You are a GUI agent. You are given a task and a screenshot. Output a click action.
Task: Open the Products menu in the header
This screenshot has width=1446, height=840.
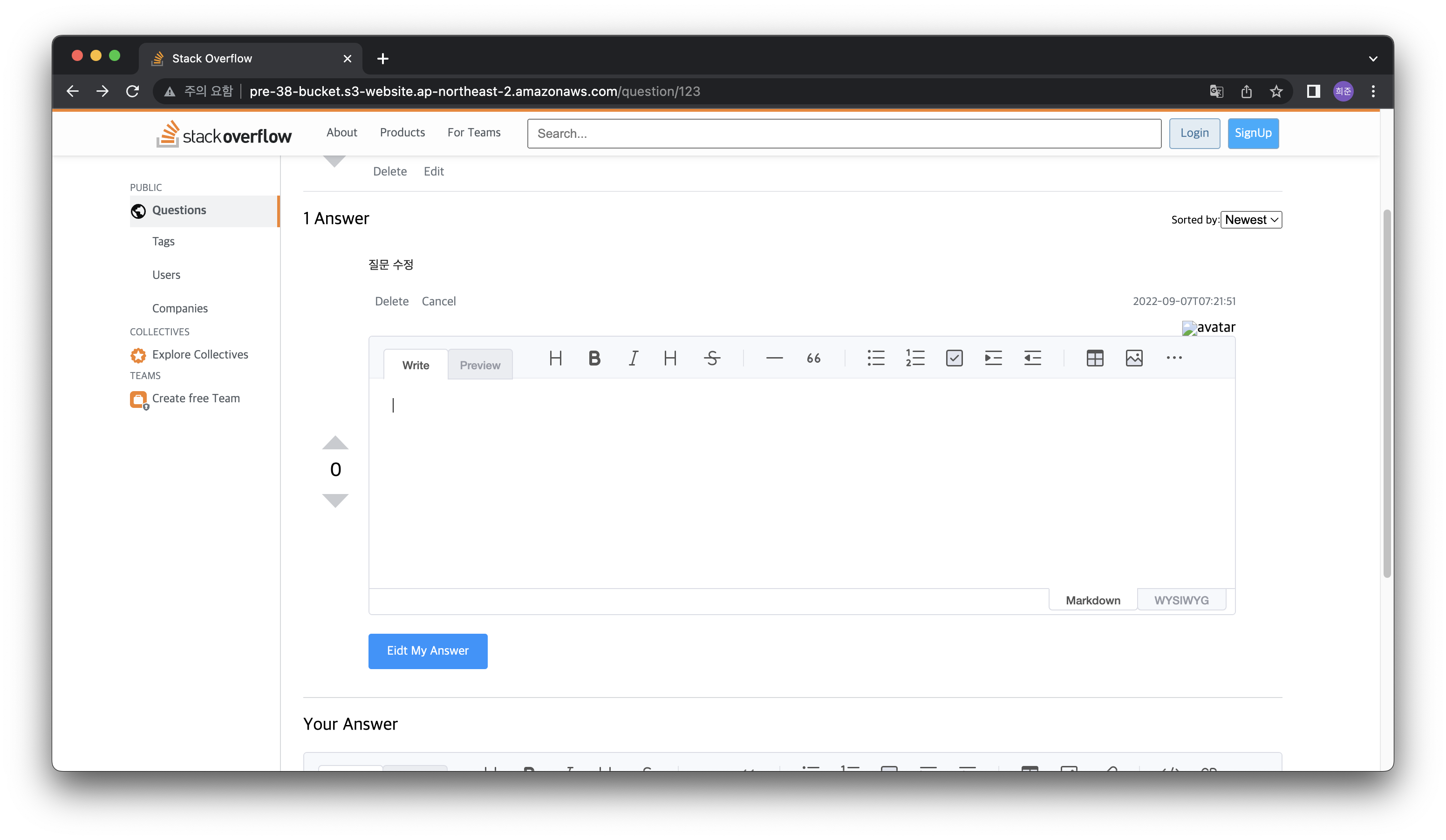pyautogui.click(x=402, y=132)
